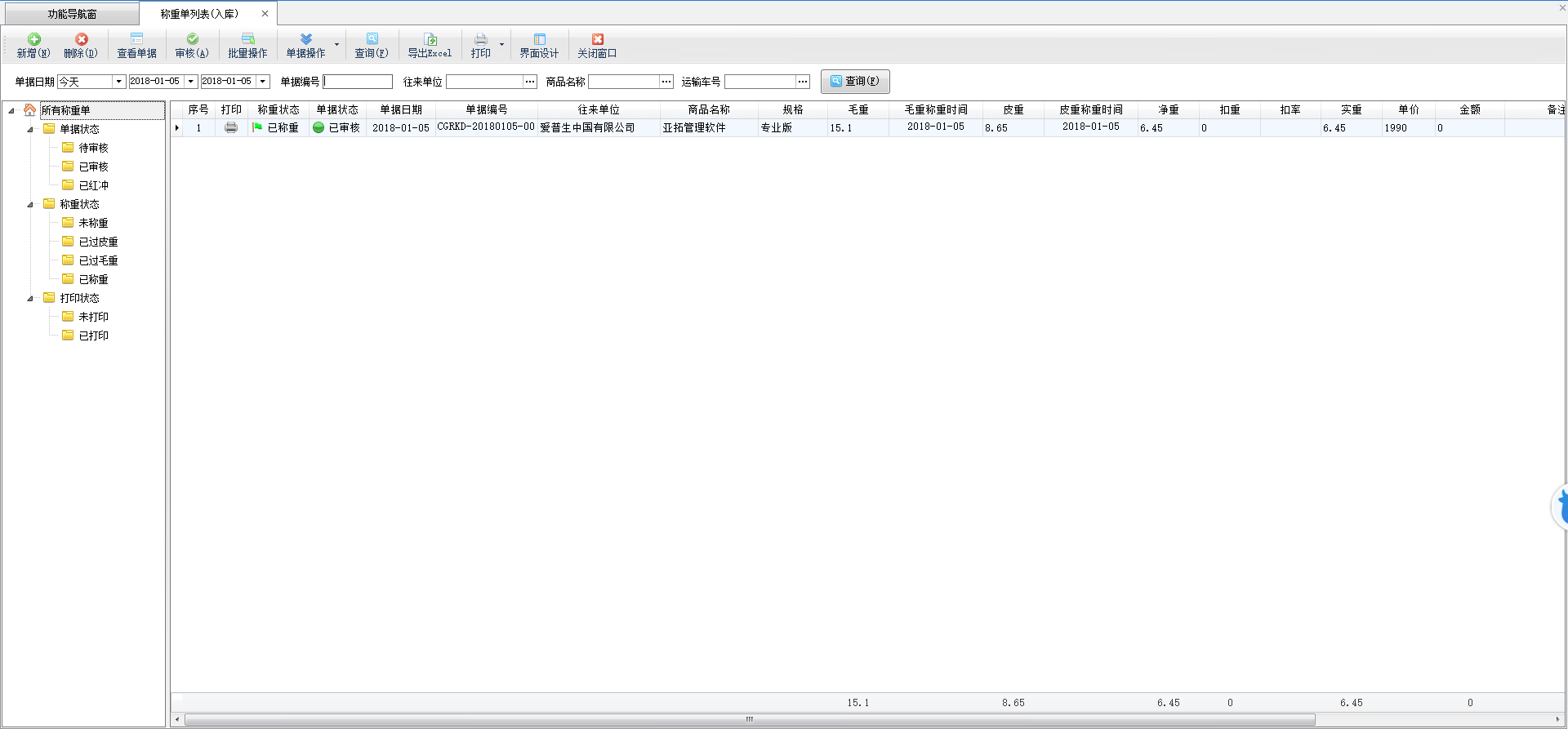Close the 称重单列表(入库) tab
Screen dimensions: 1568x729
pos(265,14)
